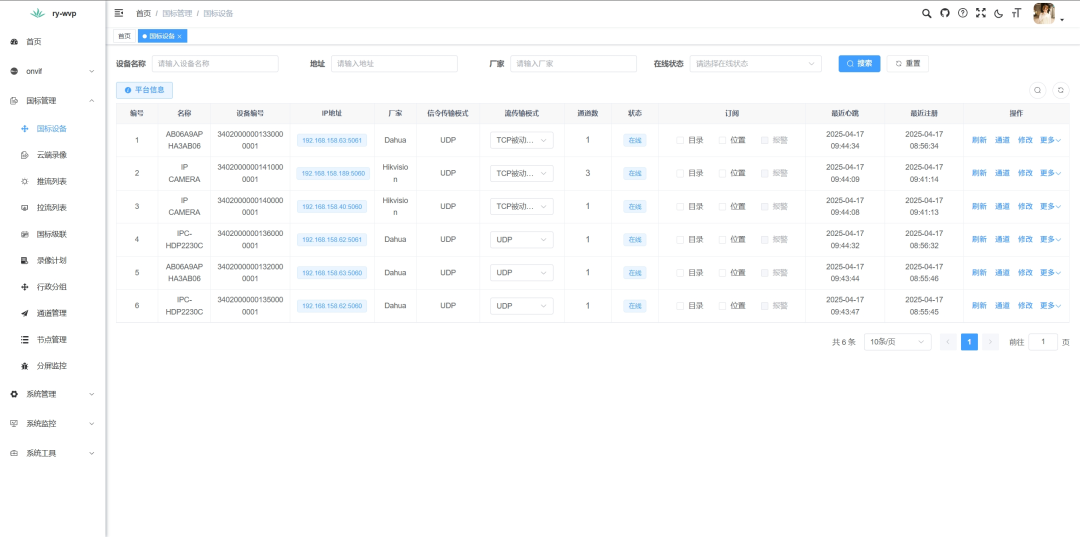This screenshot has width=1080, height=537.
Task: Collapse the sidebar with the hamburger icon
Action: (119, 13)
